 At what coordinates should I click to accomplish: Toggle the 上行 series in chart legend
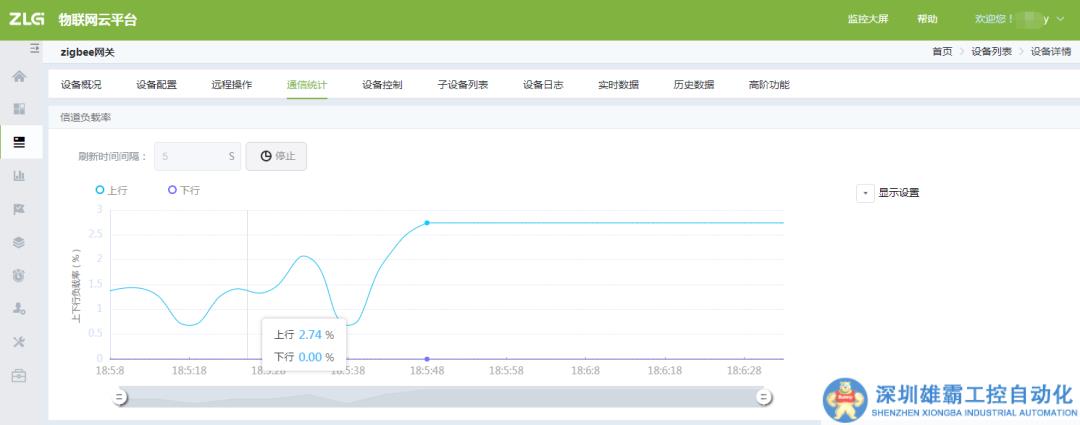point(111,190)
